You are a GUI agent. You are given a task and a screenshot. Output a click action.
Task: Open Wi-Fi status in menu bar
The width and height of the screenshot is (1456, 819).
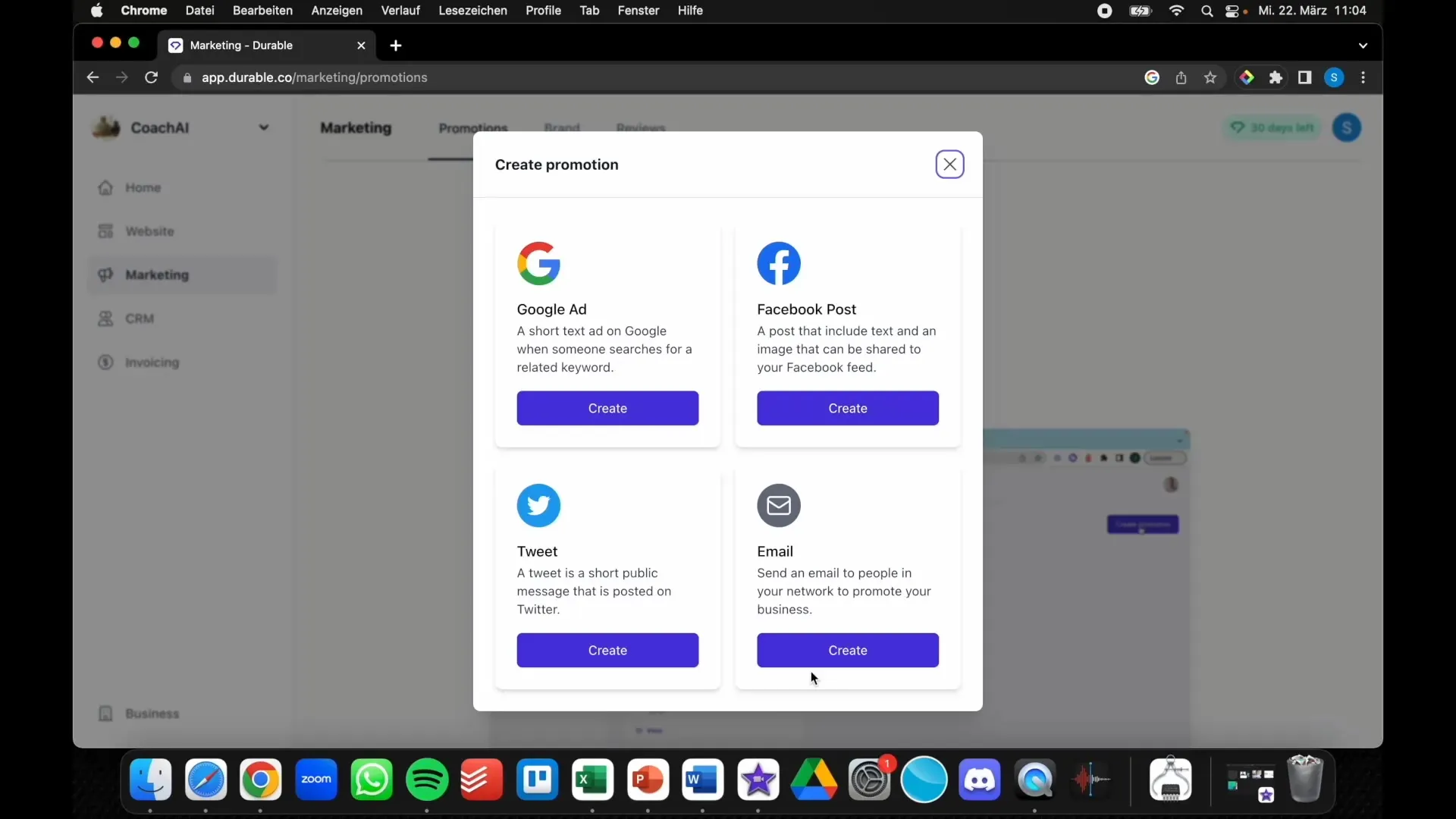pyautogui.click(x=1176, y=11)
